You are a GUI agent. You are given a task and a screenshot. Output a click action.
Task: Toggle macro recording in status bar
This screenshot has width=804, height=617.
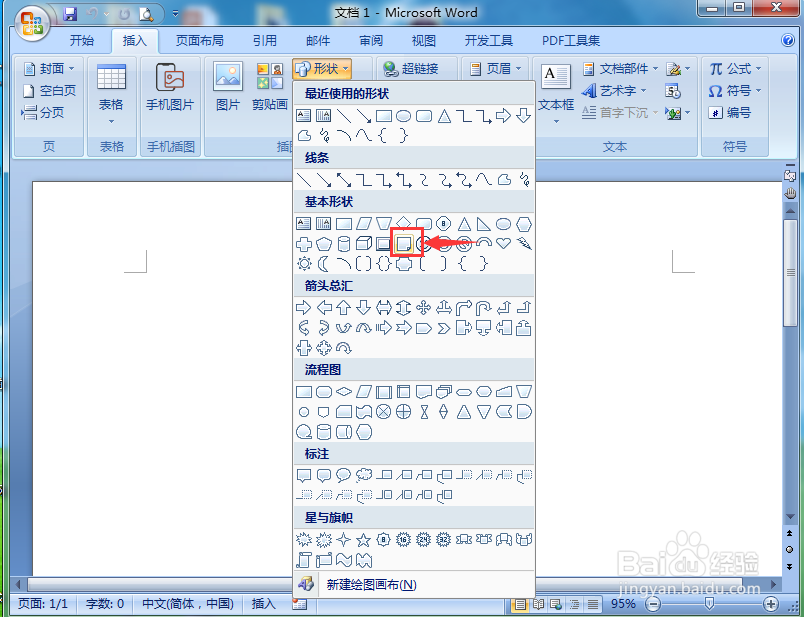(x=300, y=605)
